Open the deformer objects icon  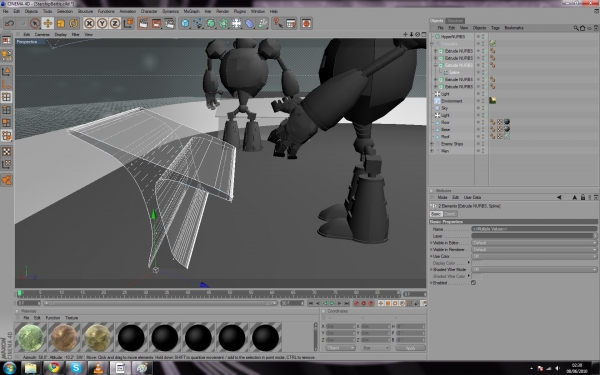[x=249, y=23]
